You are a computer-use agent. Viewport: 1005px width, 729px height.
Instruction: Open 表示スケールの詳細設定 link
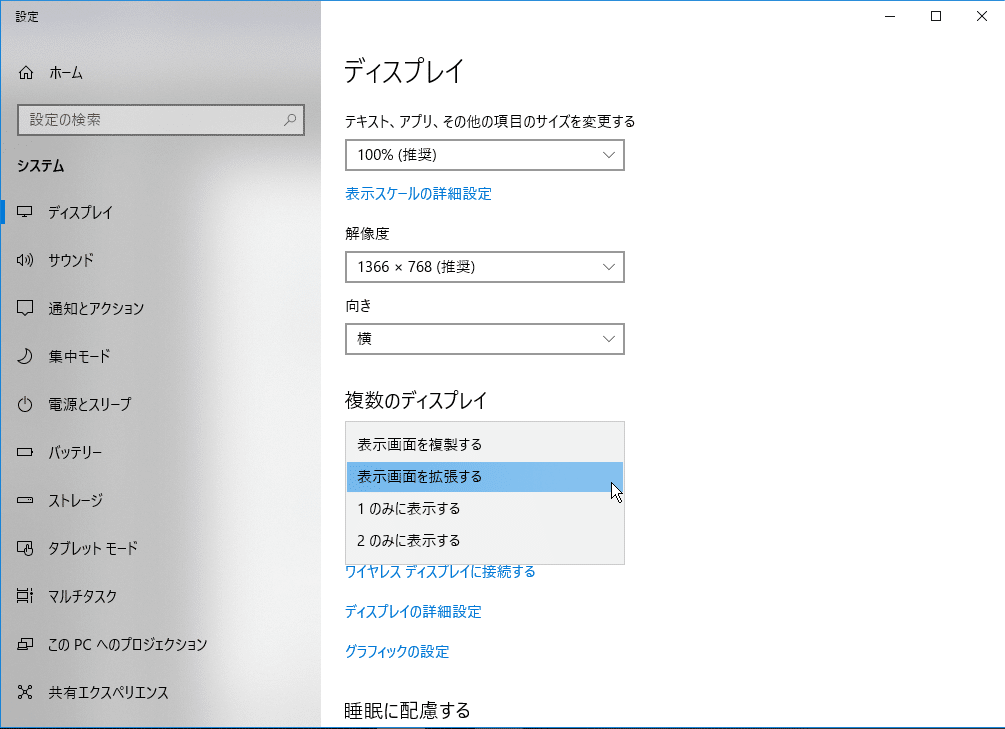[x=418, y=193]
